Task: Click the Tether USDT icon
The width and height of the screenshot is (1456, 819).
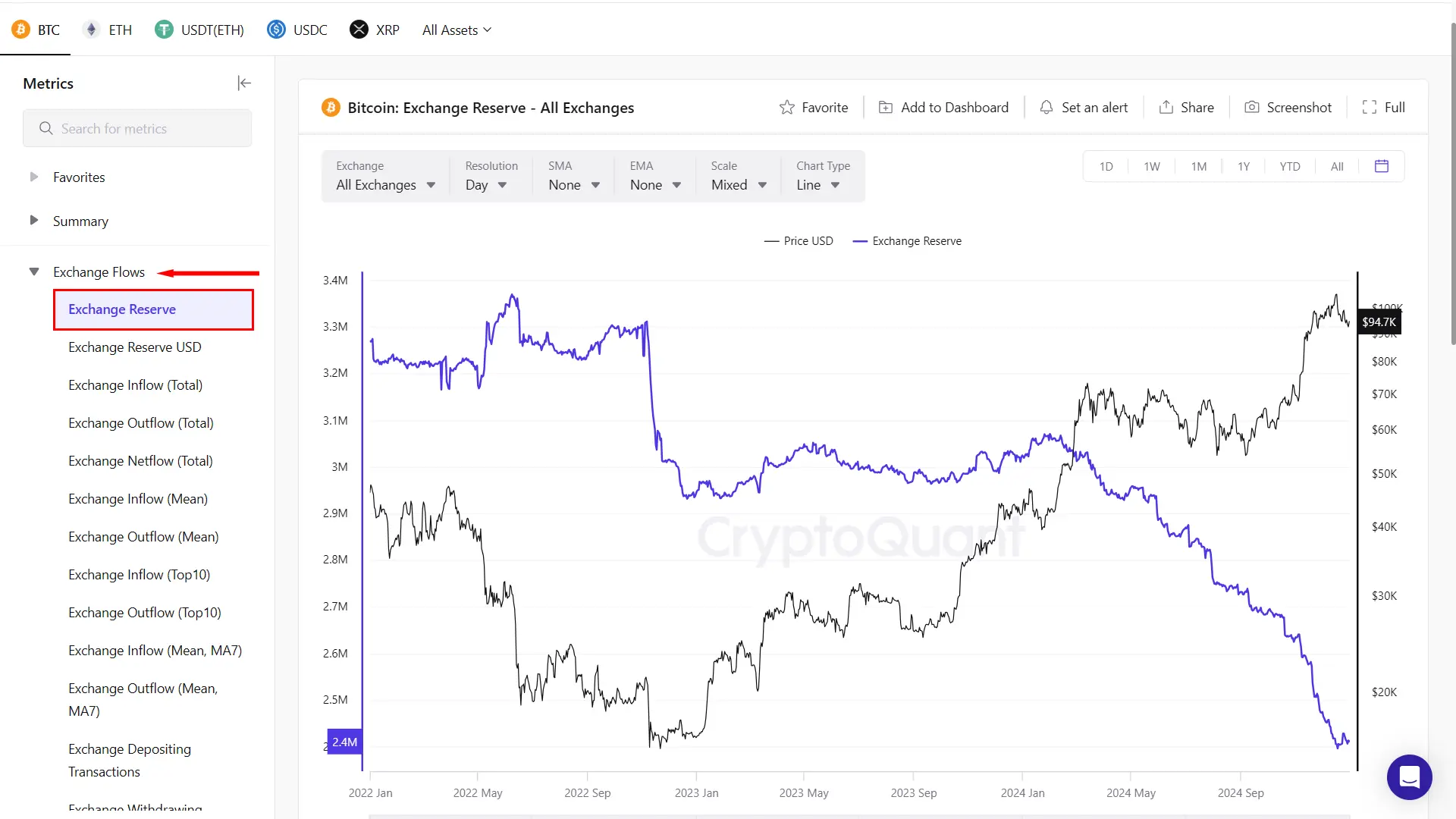Action: click(164, 30)
